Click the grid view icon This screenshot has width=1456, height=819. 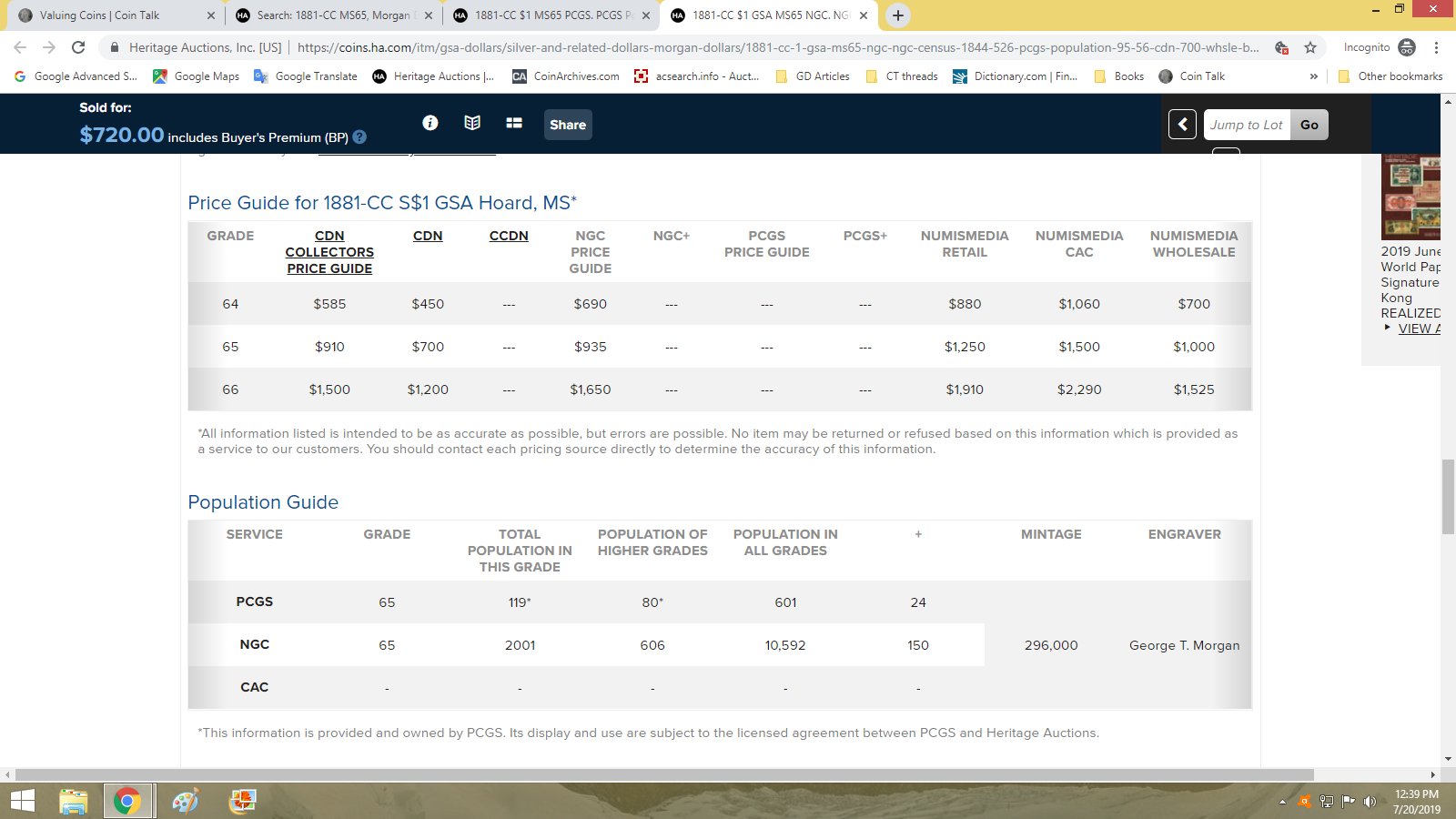tap(514, 123)
